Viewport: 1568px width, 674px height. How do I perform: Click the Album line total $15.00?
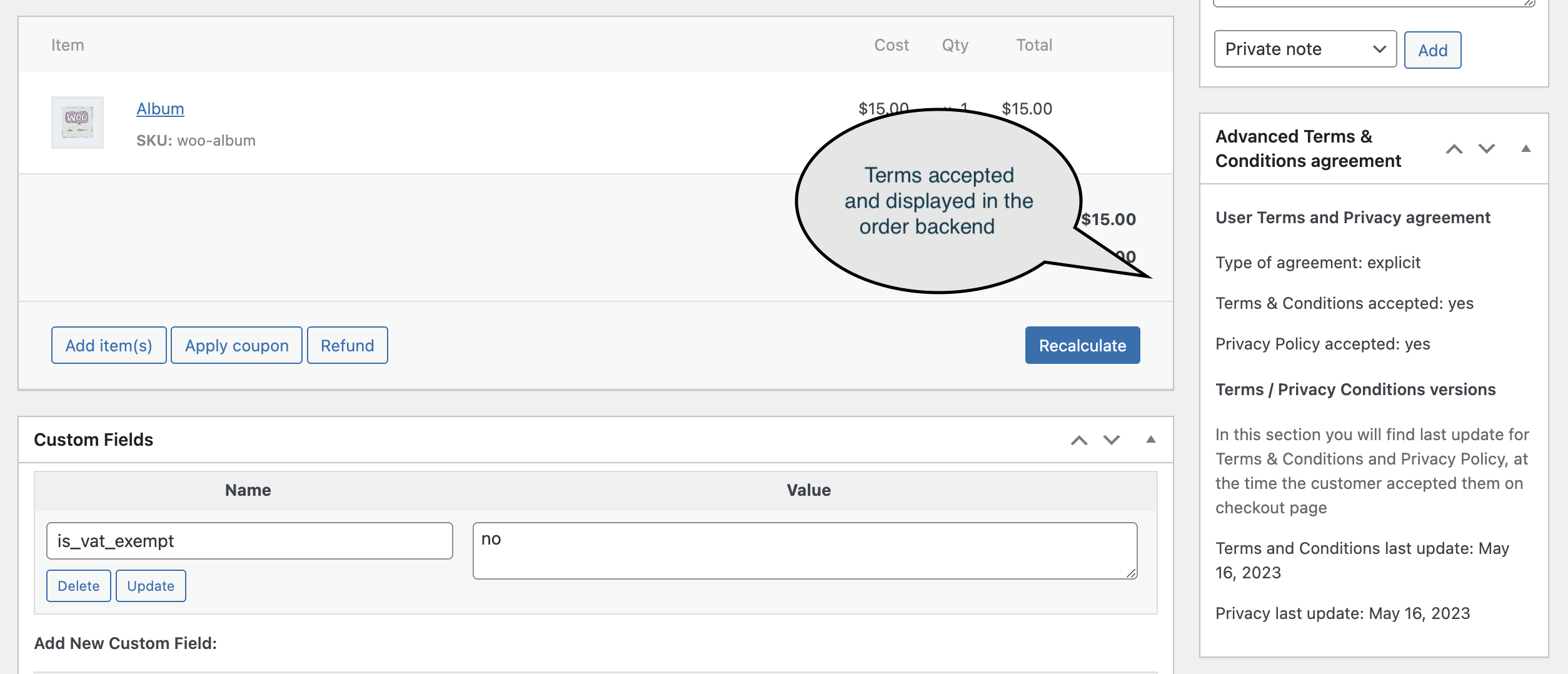[1027, 109]
